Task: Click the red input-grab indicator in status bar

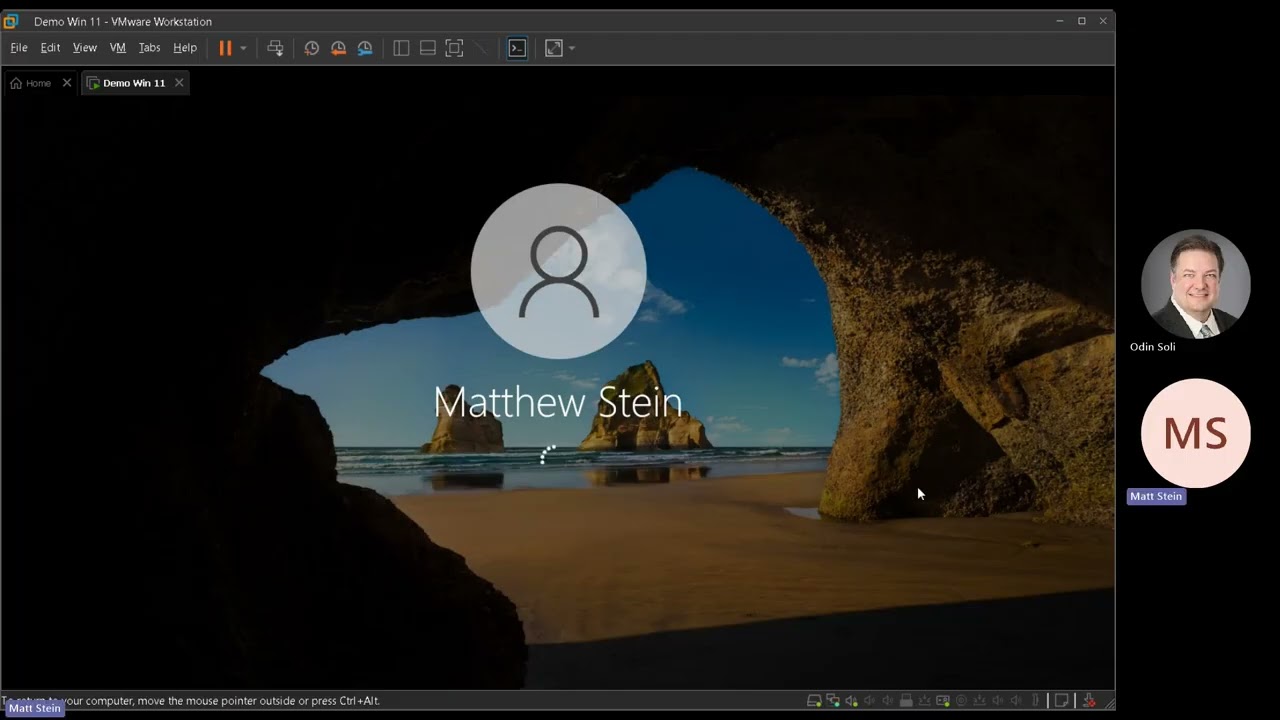Action: (1089, 701)
